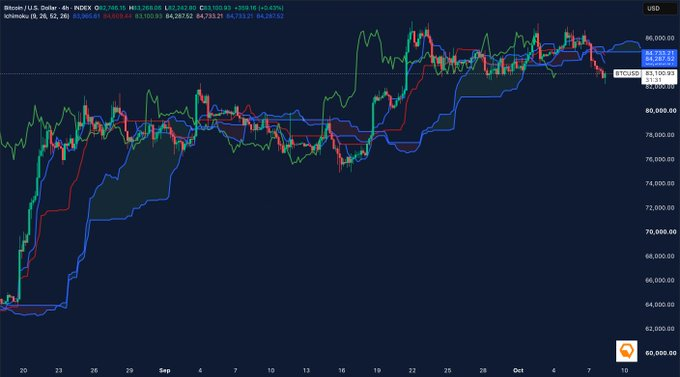Click the Sep month label on time axis
This screenshot has height=377, width=680.
point(165,370)
